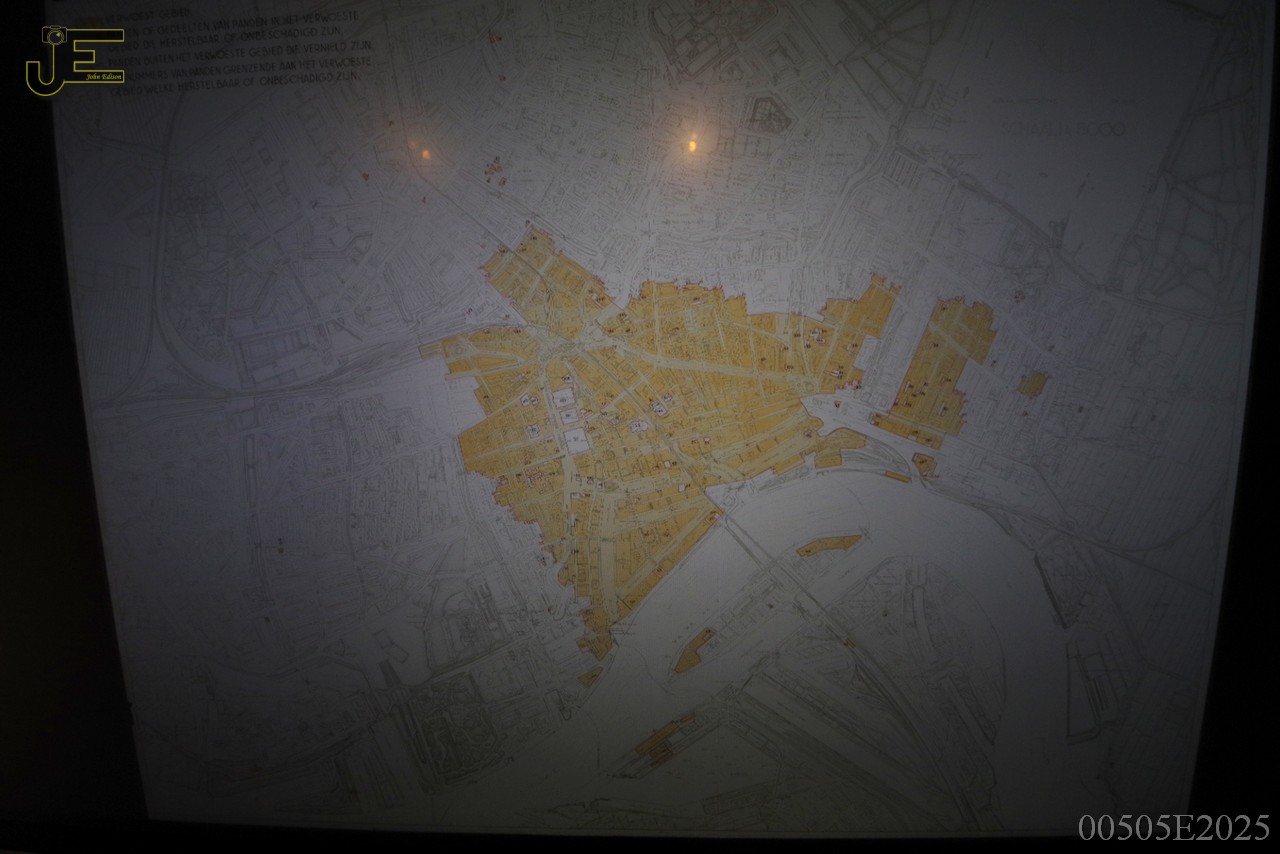Click the dimmer orange light reflection on the left

[x=424, y=152]
